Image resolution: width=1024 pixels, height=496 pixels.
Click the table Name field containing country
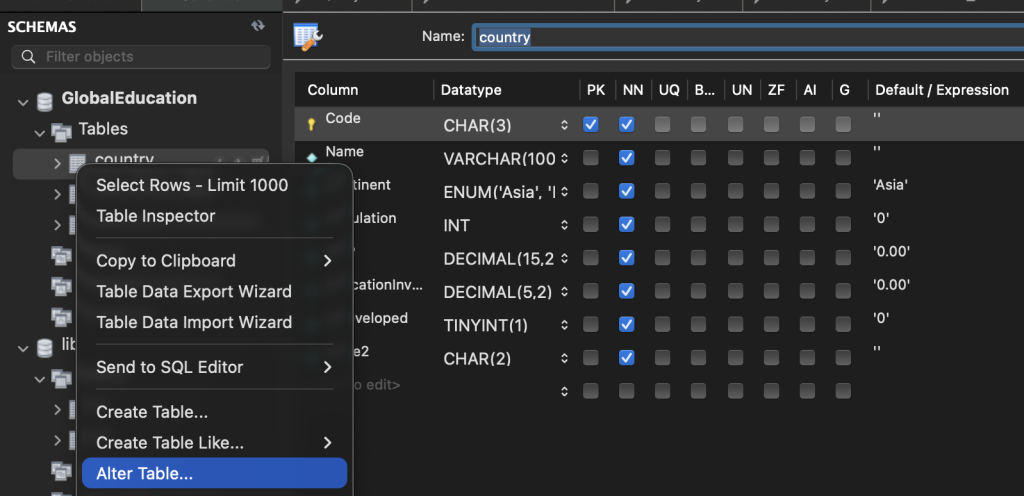740,37
